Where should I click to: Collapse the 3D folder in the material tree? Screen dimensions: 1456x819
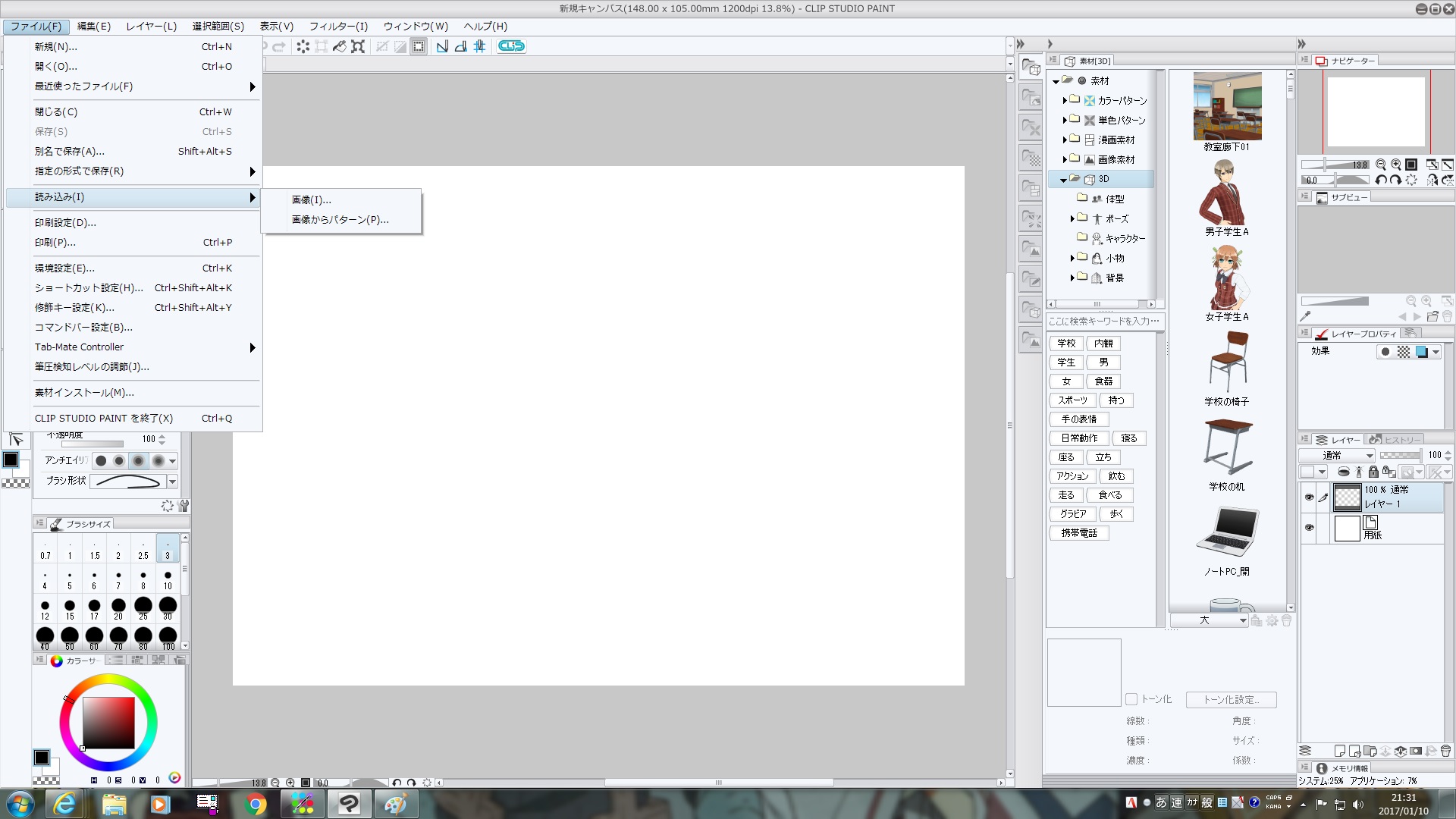click(x=1065, y=179)
